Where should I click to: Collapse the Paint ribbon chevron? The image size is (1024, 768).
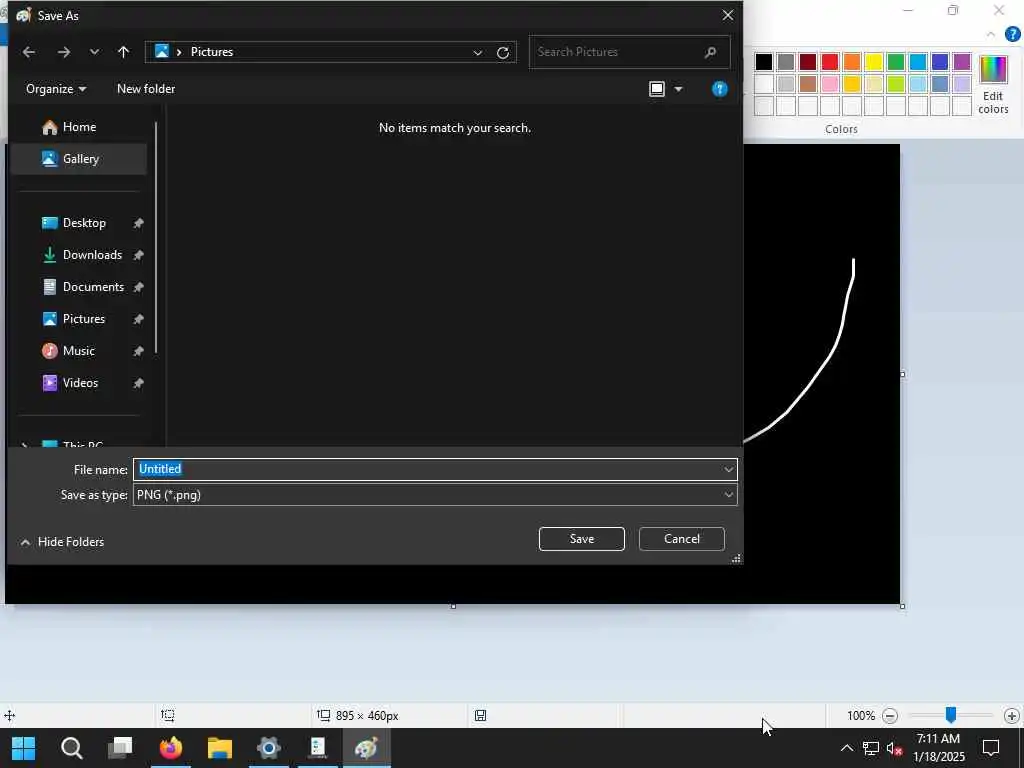(x=991, y=34)
